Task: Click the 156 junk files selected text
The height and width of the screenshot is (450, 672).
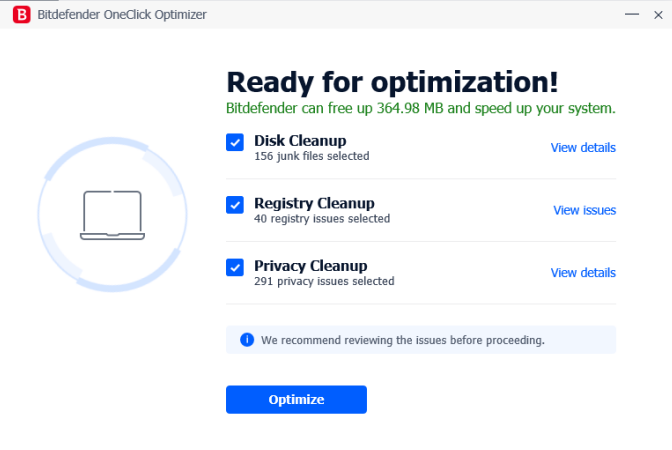Action: [x=312, y=156]
